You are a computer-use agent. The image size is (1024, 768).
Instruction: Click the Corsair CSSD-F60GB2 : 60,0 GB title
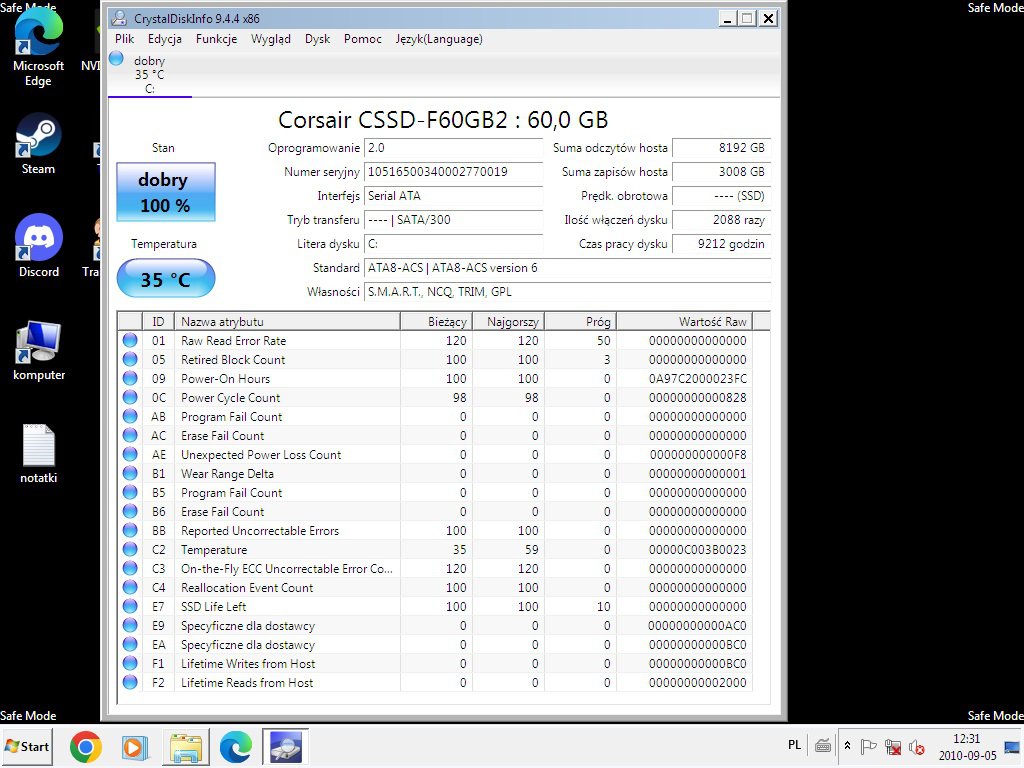[443, 120]
